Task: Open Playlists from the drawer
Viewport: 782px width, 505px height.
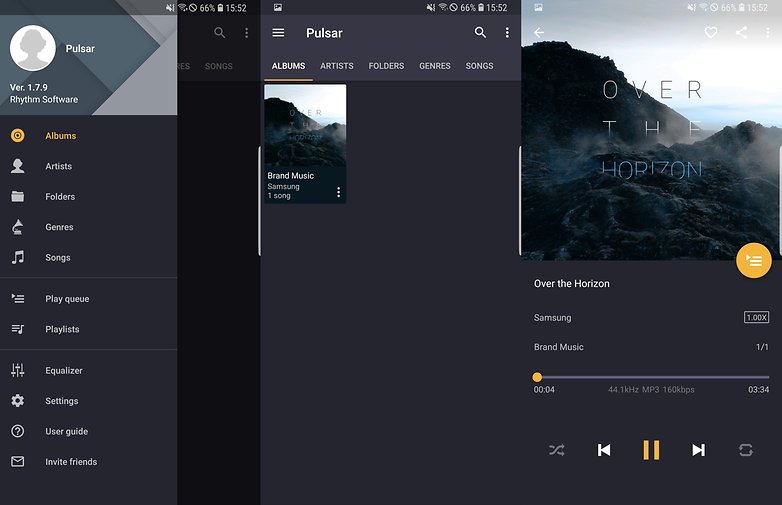Action: [88, 329]
